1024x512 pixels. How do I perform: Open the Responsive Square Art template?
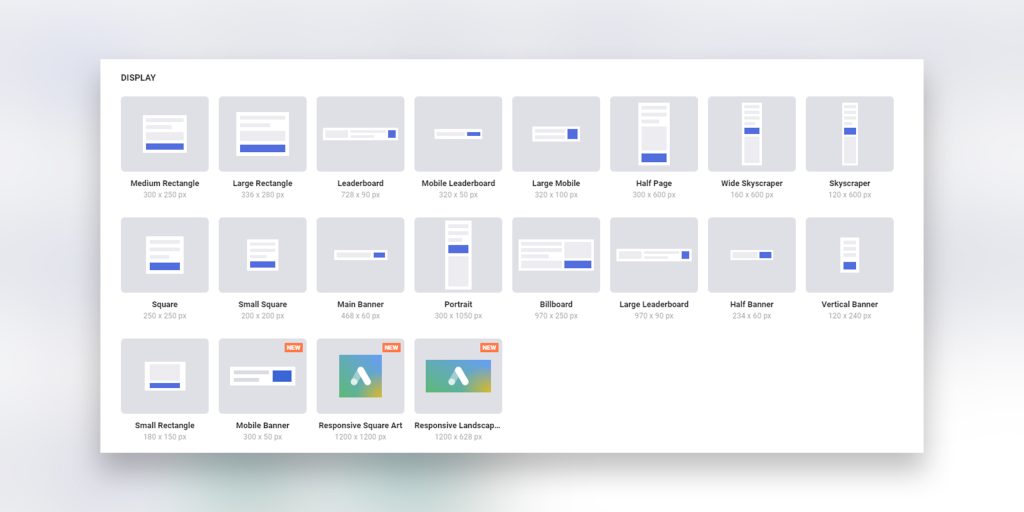point(360,376)
